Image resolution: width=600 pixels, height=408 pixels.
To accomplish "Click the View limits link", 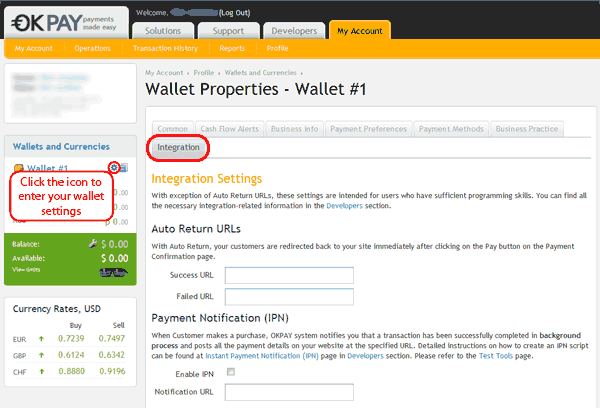I will (26, 270).
